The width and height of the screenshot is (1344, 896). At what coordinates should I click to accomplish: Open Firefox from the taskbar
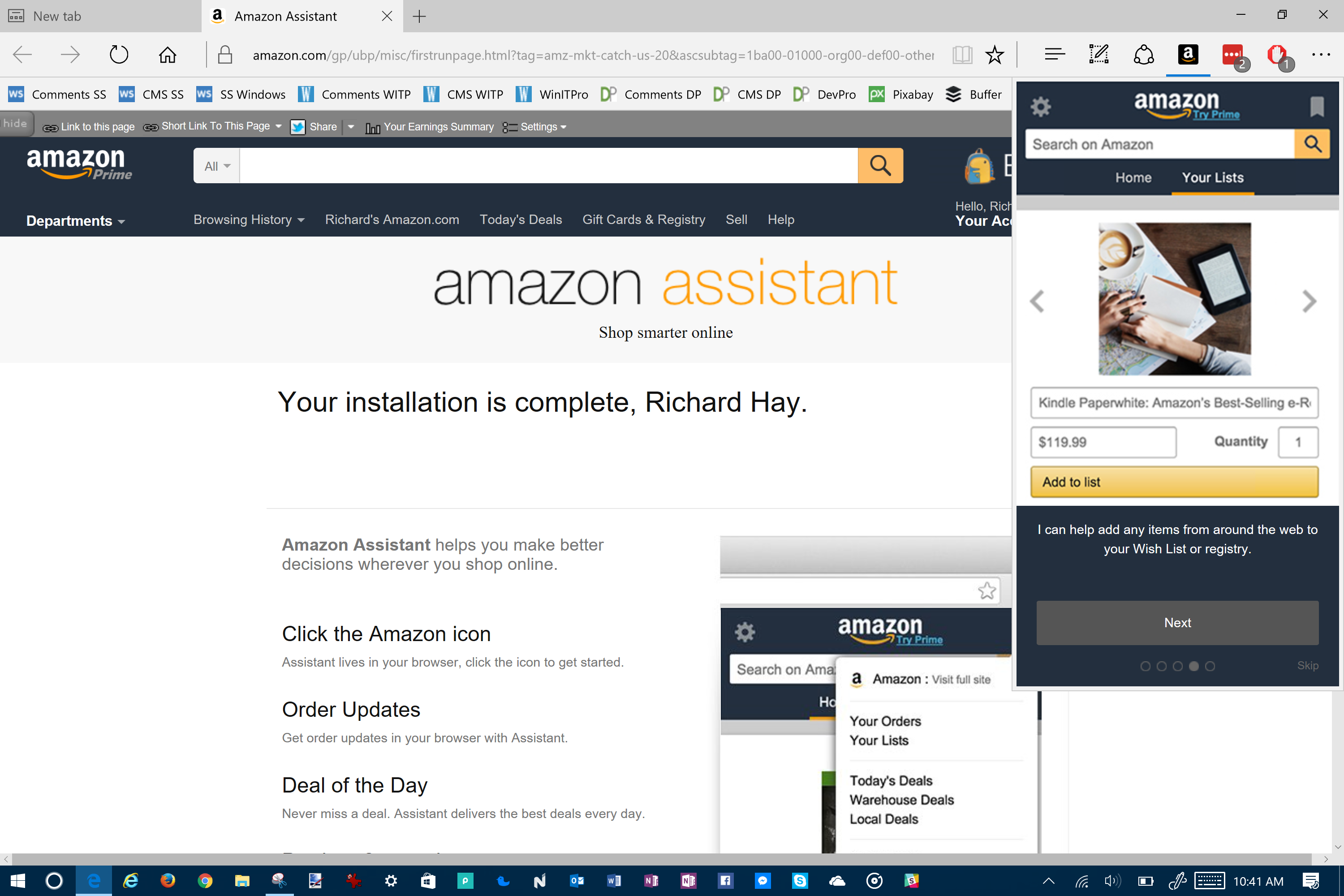168,881
